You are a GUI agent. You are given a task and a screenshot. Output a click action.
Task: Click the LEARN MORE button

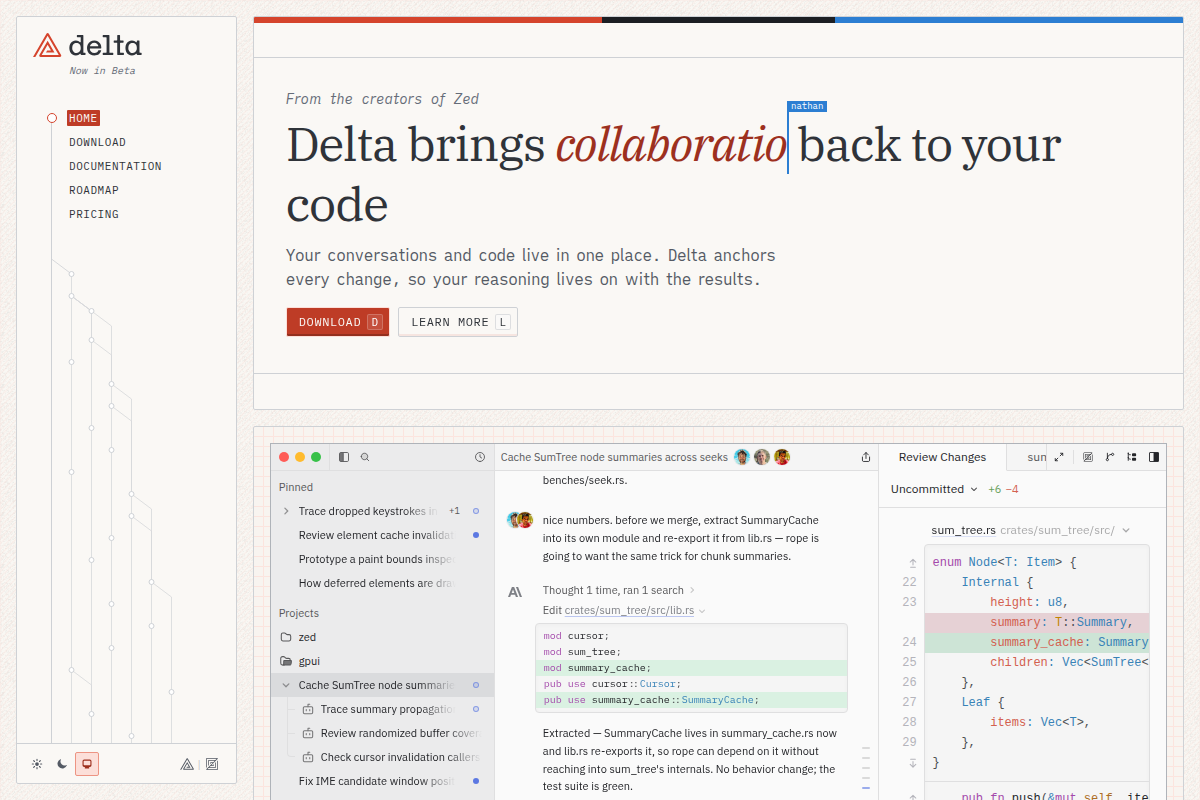[458, 322]
